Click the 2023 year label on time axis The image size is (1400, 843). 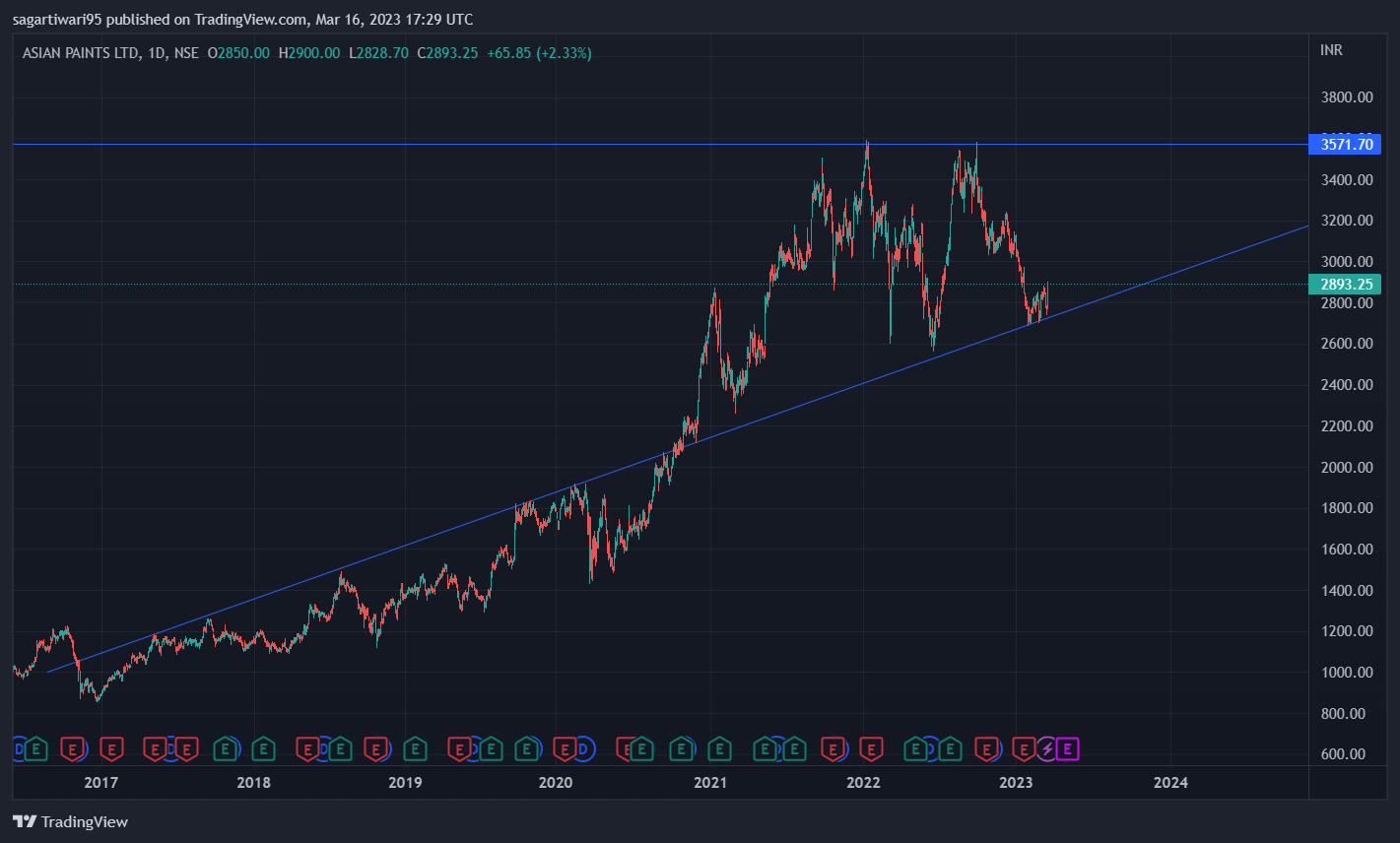point(1016,783)
